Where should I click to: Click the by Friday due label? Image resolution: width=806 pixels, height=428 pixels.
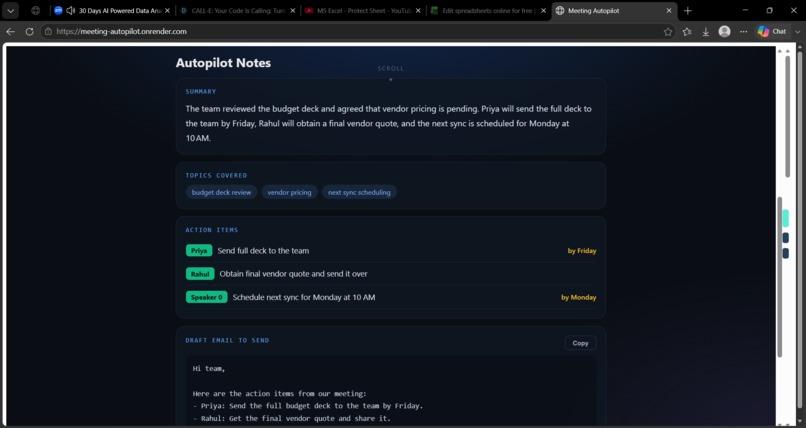(582, 251)
